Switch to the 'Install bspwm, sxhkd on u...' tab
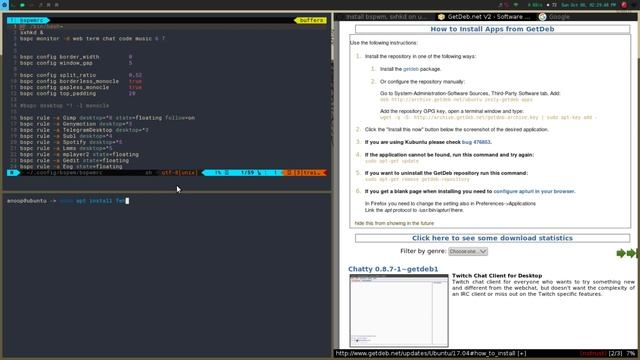This screenshot has height=360, width=640. (x=385, y=17)
